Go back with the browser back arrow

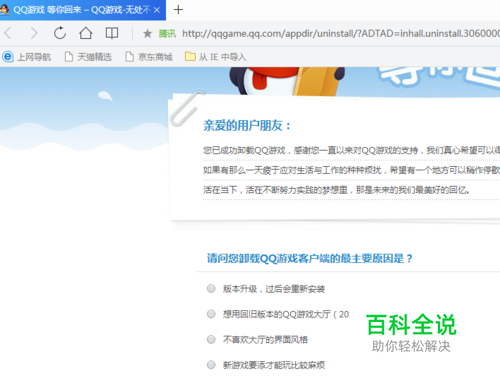(8, 33)
